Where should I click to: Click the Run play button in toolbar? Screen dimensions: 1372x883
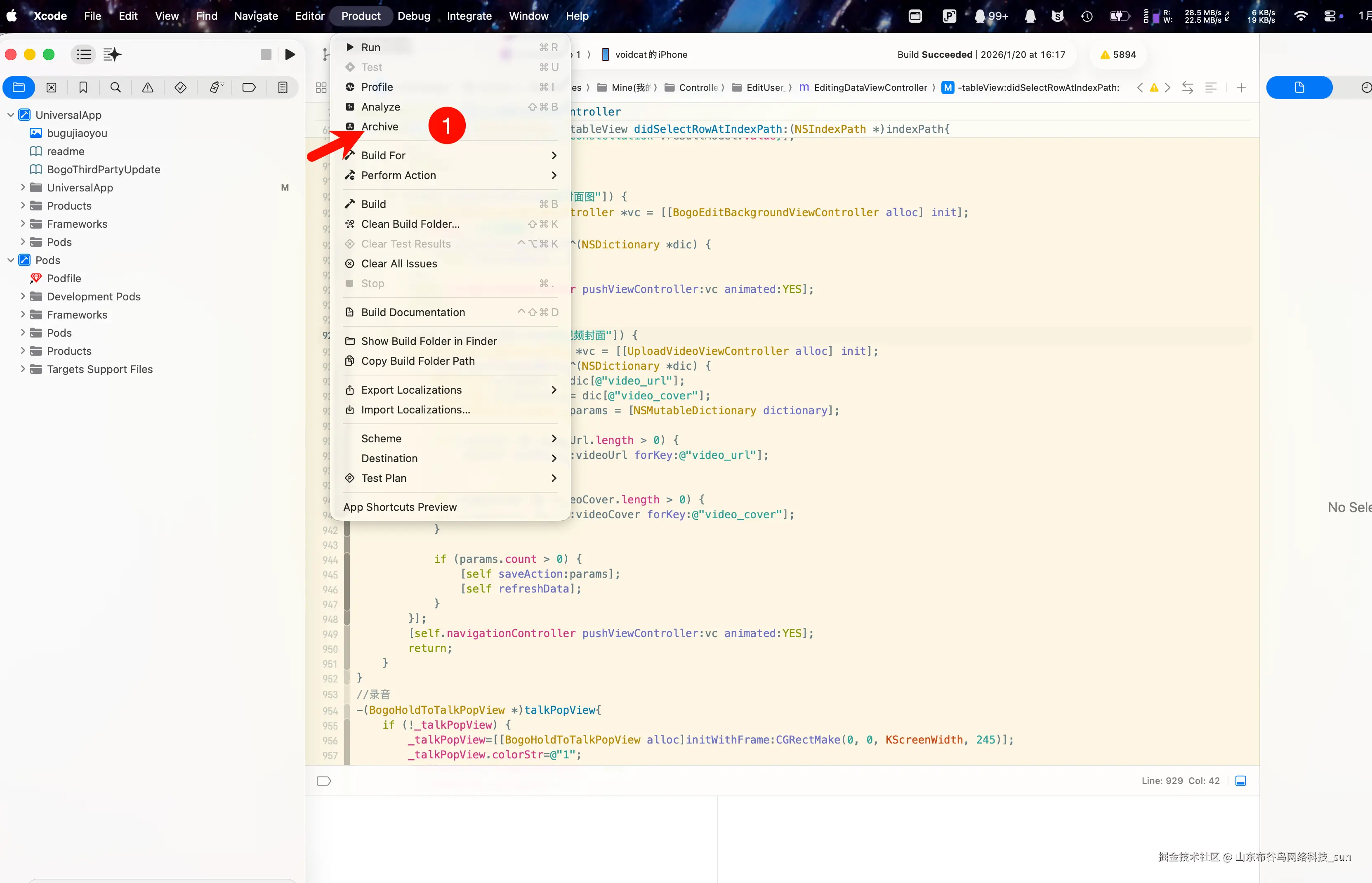pos(290,54)
